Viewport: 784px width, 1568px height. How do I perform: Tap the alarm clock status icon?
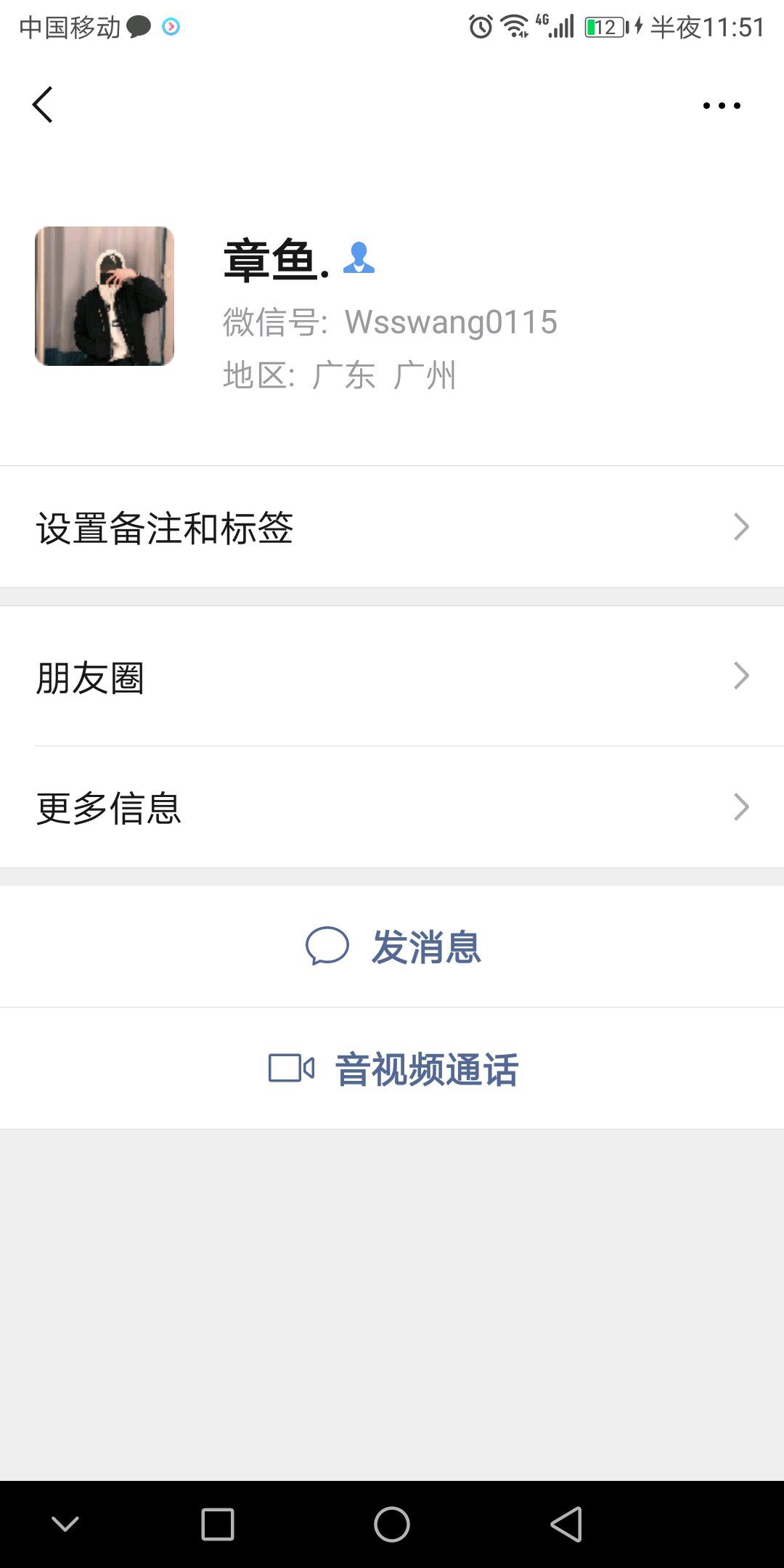[x=481, y=27]
